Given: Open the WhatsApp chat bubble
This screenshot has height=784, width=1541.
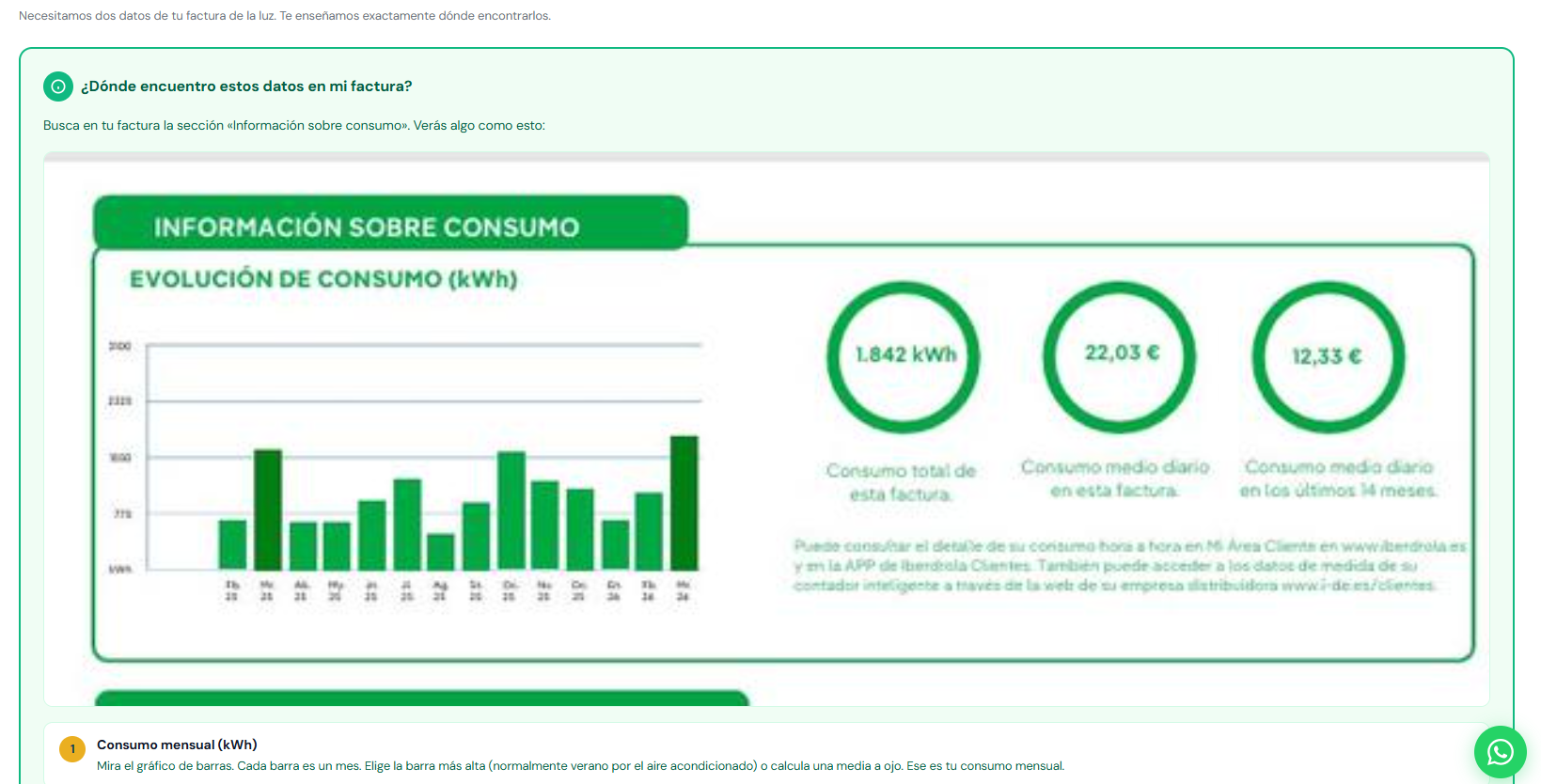Looking at the screenshot, I should 1500,752.
